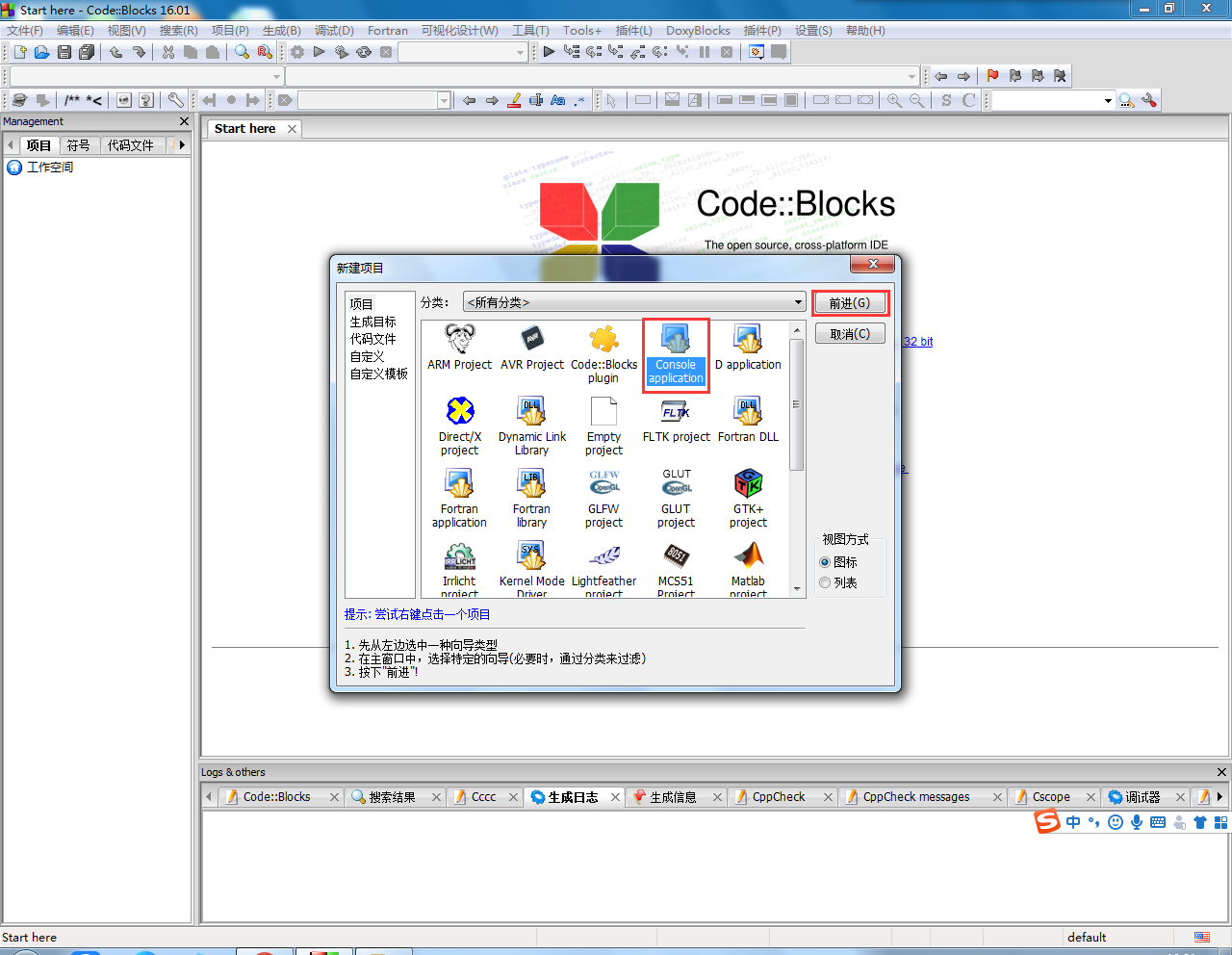Close the Start here tab
The height and width of the screenshot is (955, 1232).
click(x=292, y=129)
